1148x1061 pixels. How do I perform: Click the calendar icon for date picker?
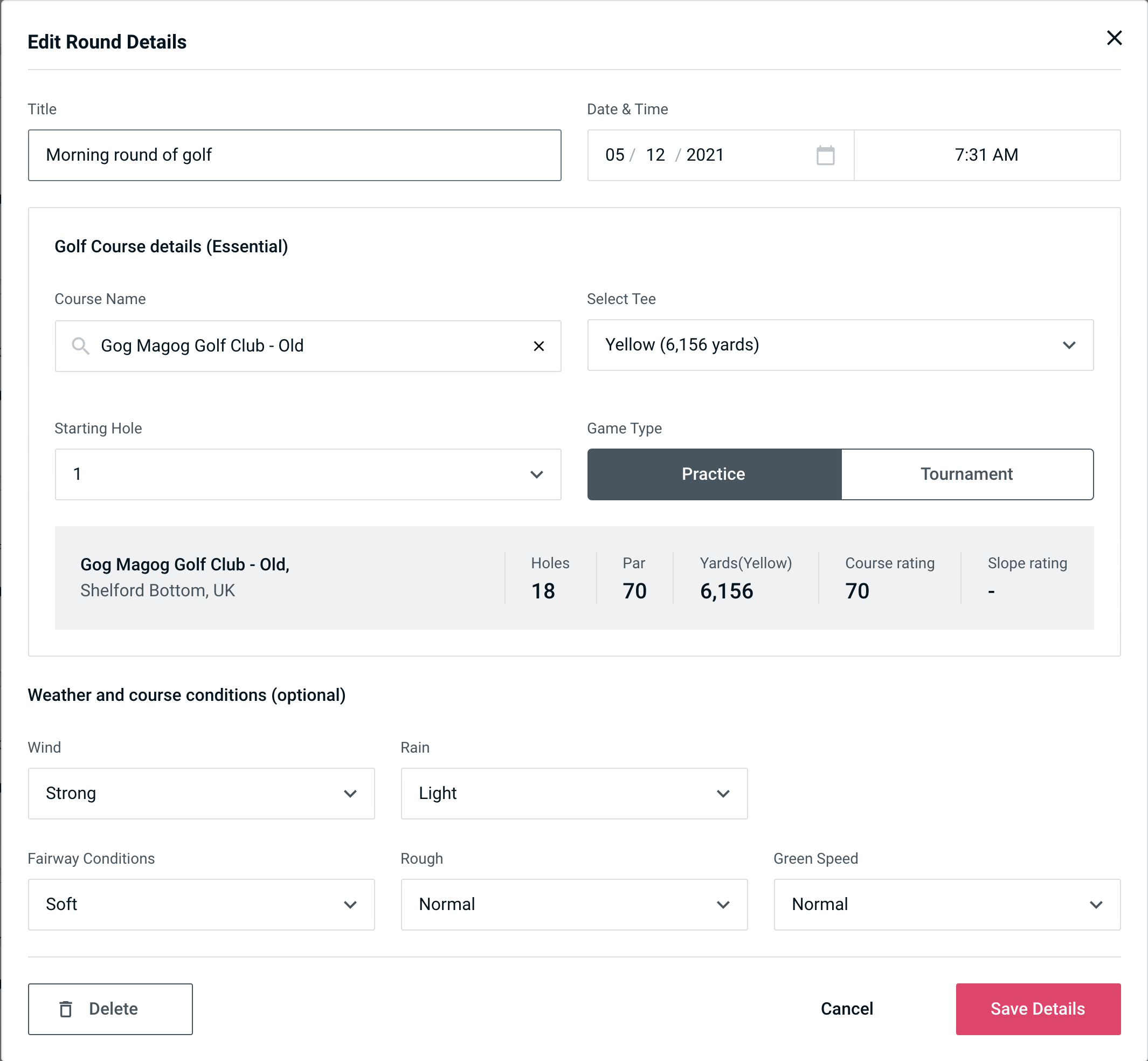(825, 155)
